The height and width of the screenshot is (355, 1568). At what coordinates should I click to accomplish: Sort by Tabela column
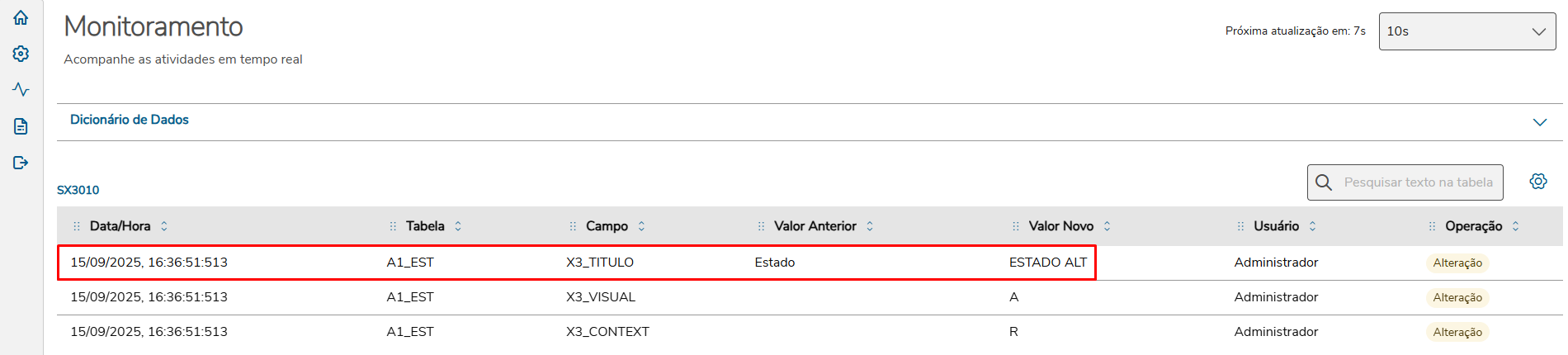pos(458,226)
